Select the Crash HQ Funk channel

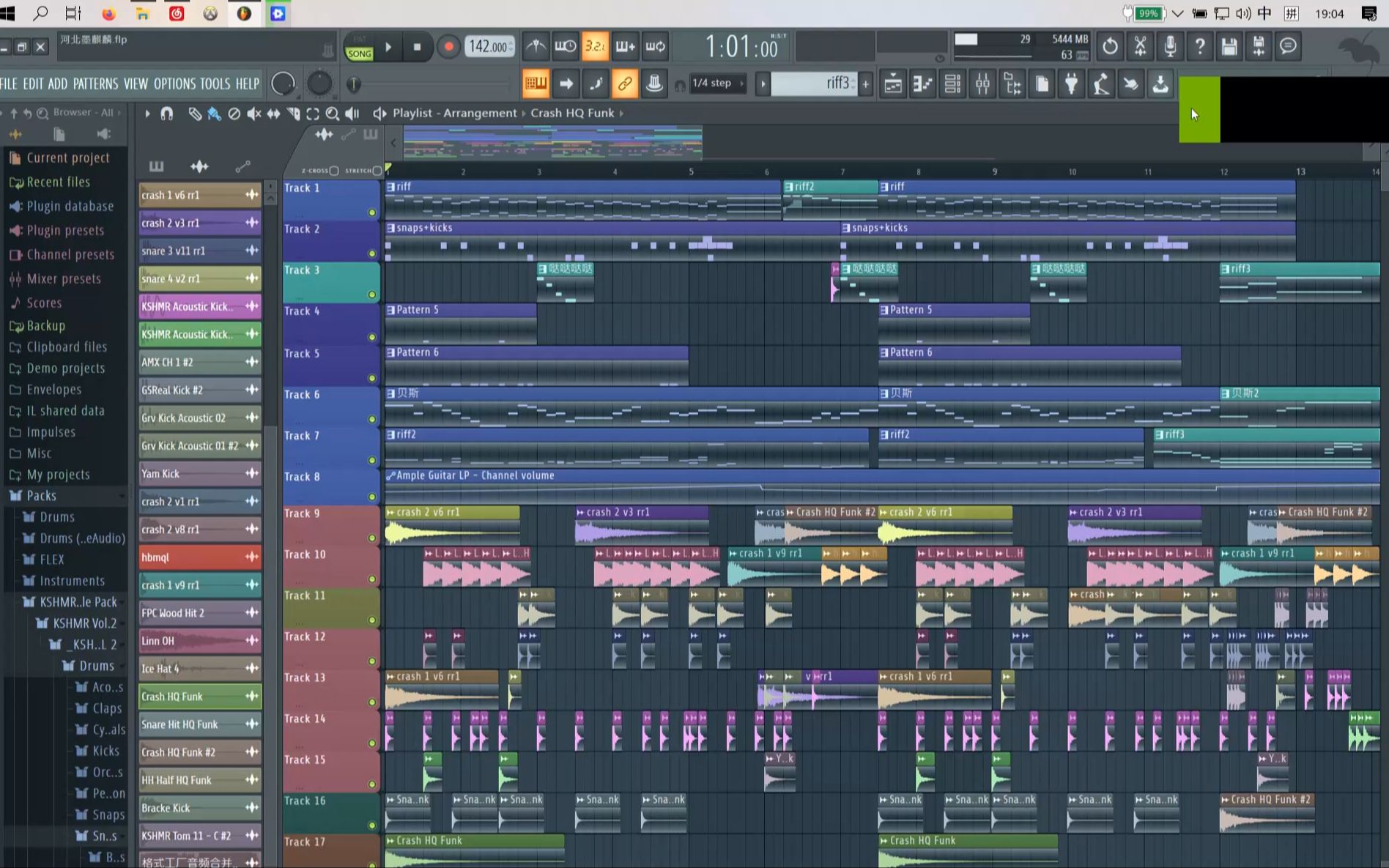pyautogui.click(x=200, y=697)
